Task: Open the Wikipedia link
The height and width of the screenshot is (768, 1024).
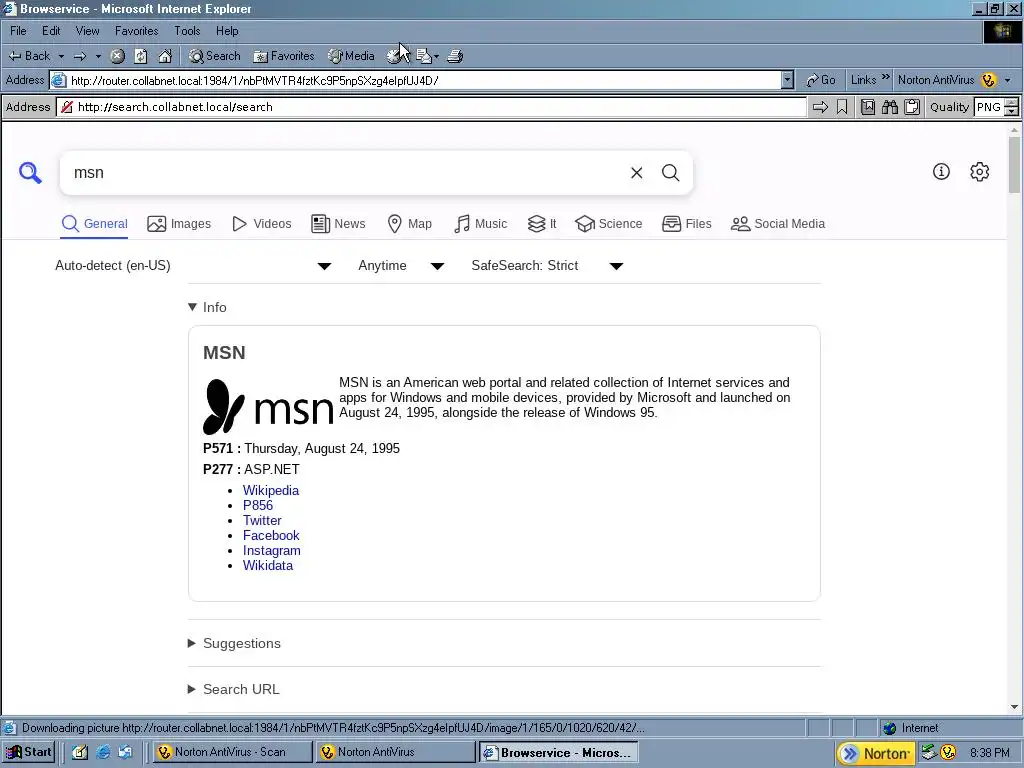Action: [x=271, y=490]
